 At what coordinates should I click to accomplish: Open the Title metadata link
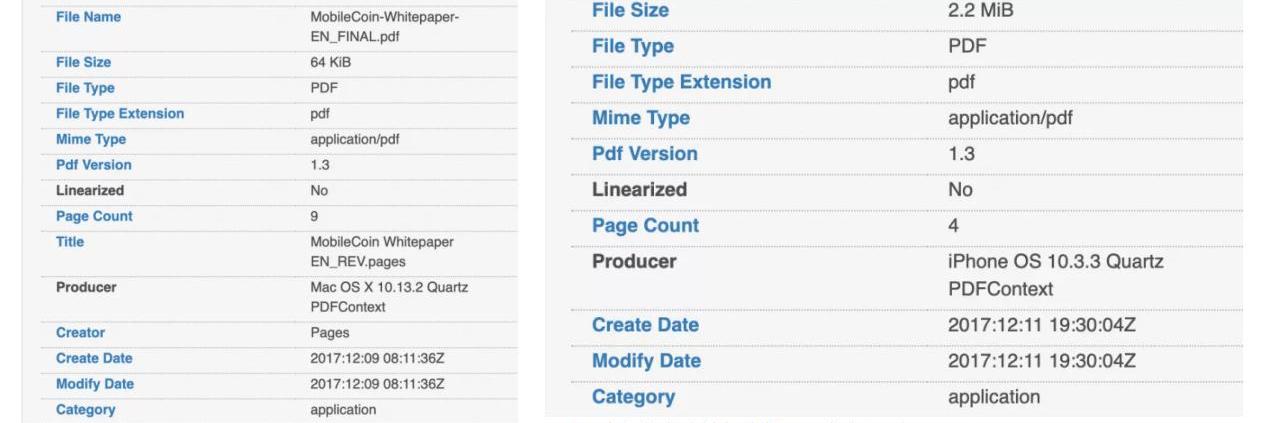70,242
